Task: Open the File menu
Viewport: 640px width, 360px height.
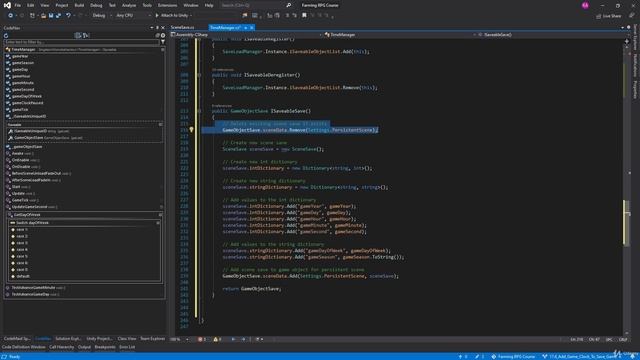Action: point(18,5)
